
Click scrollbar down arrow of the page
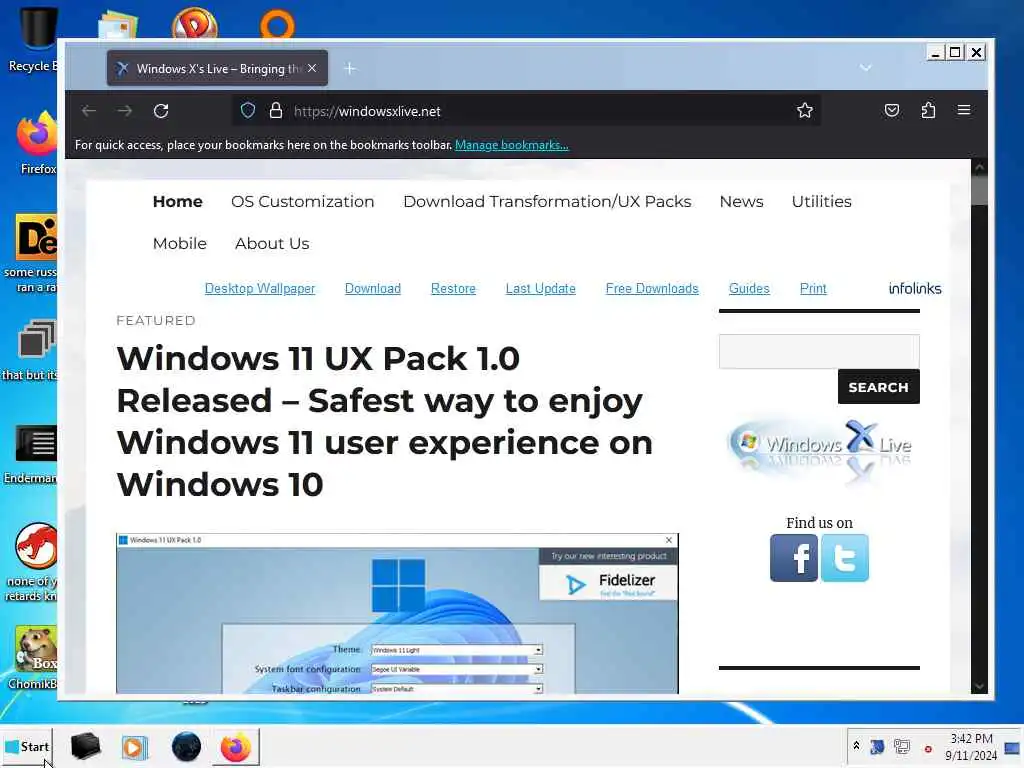coord(979,686)
